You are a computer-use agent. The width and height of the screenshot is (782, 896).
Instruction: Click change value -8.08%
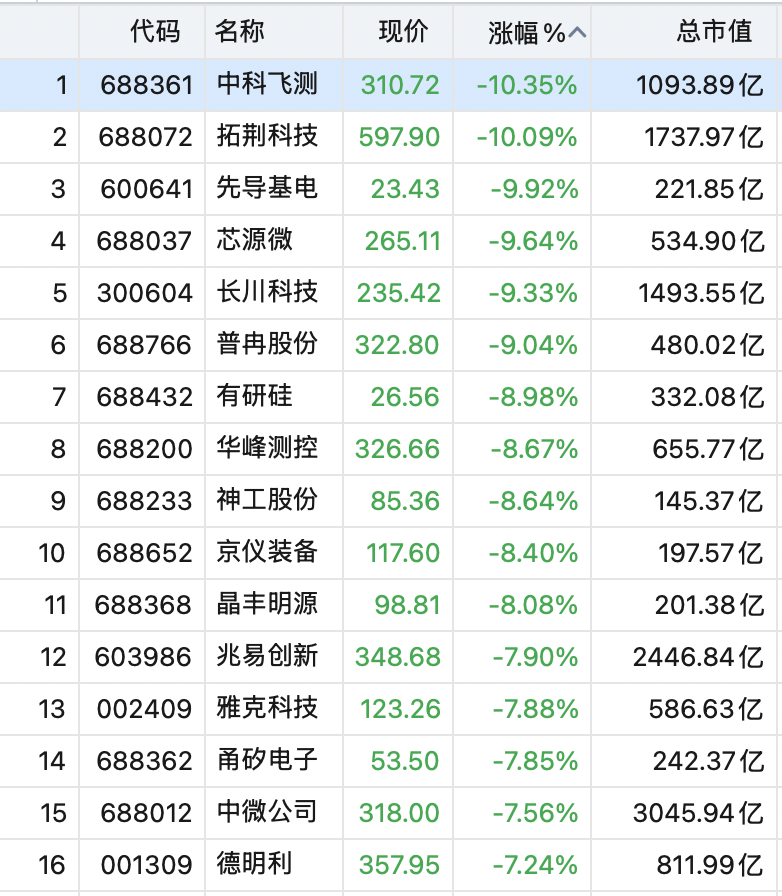(x=533, y=606)
